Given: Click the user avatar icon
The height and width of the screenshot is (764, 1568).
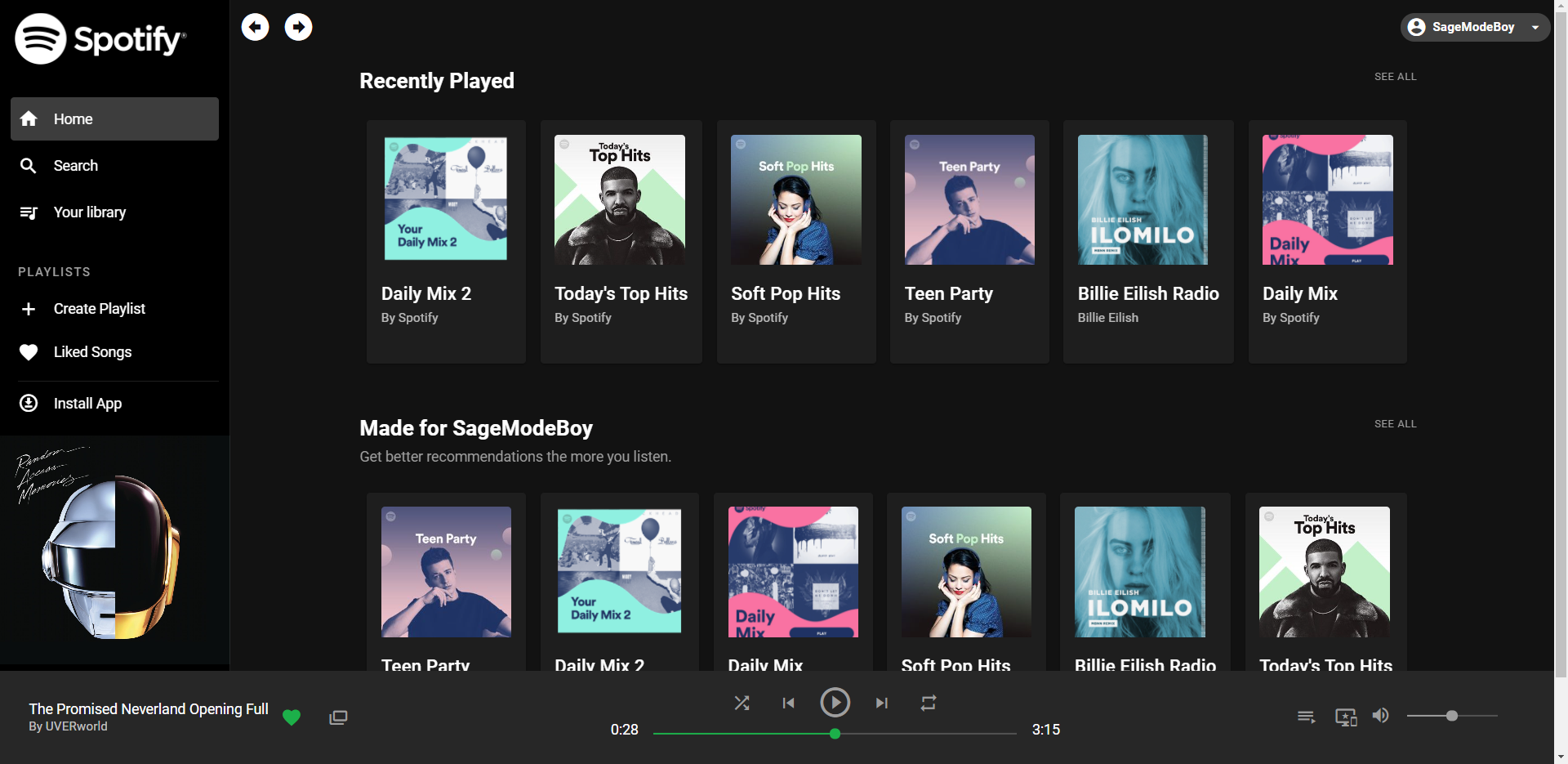Looking at the screenshot, I should (1417, 27).
